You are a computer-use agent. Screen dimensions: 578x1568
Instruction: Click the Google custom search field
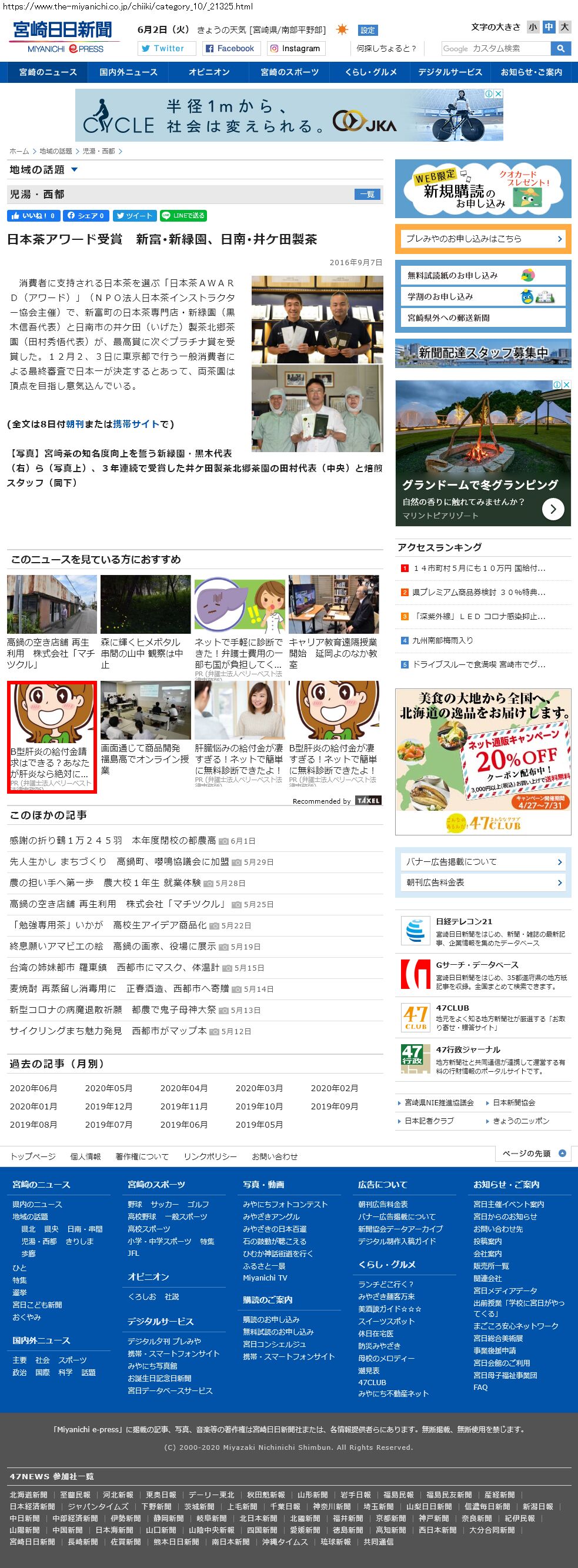click(496, 49)
